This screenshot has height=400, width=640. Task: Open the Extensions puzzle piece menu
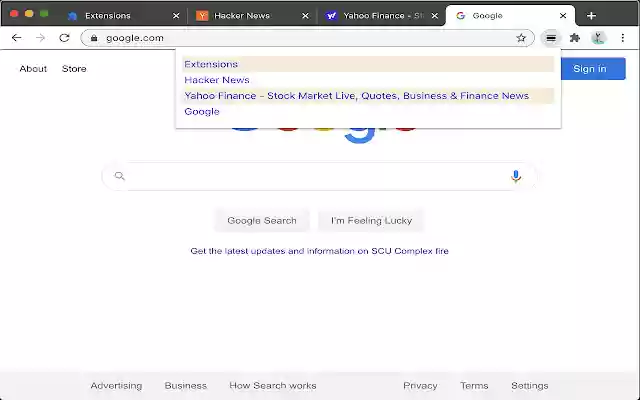point(575,38)
